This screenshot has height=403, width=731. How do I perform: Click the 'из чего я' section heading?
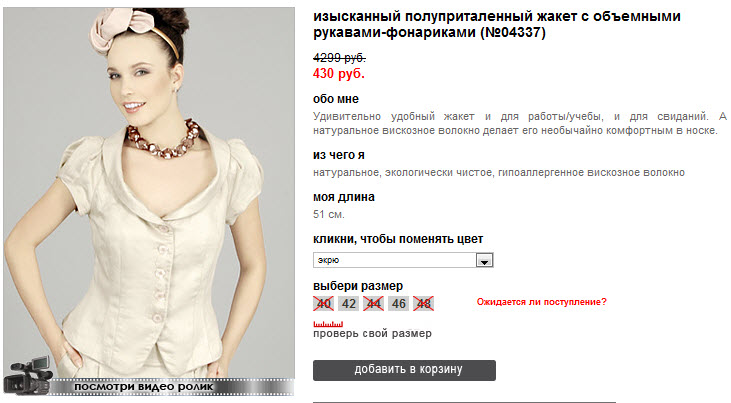pos(339,155)
